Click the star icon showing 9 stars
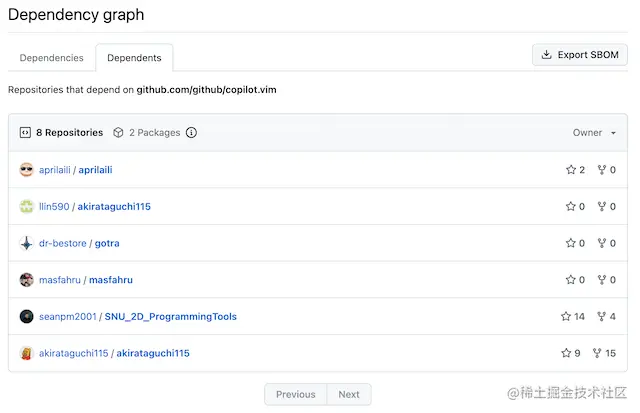The image size is (640, 413). point(566,353)
